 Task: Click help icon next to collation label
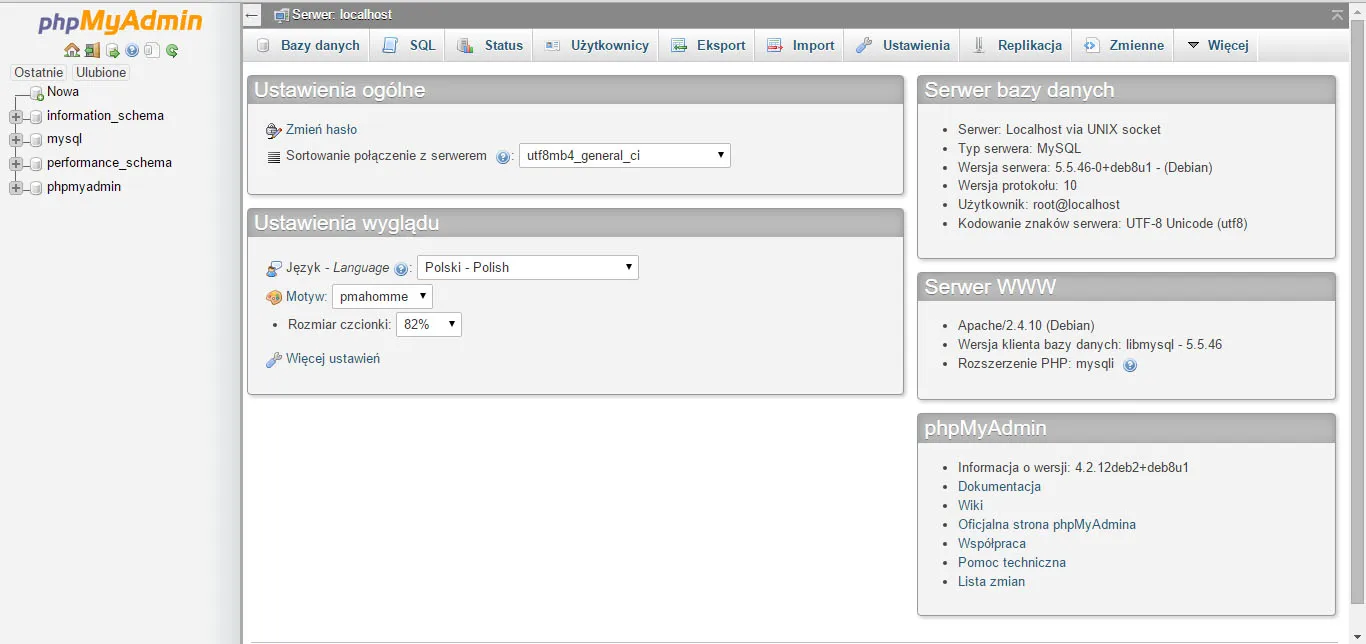coord(503,157)
